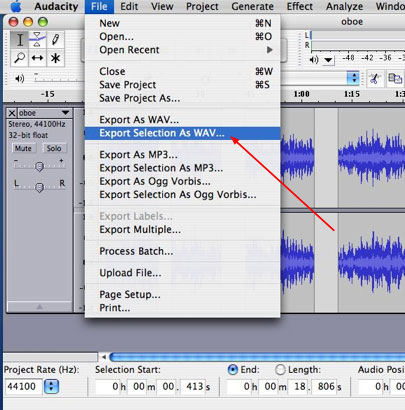Open the Audacity application menu

point(56,6)
